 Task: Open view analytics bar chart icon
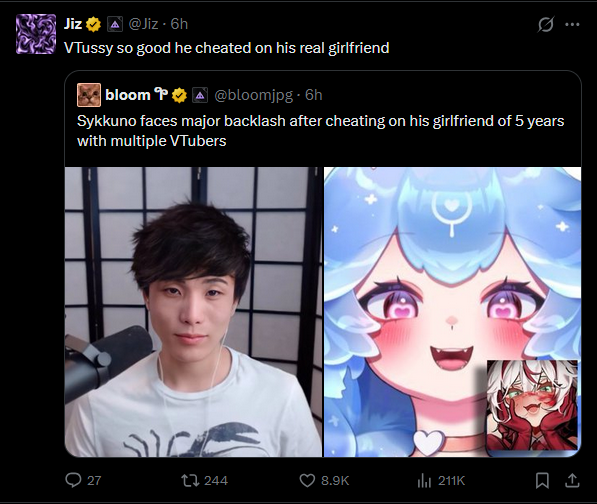pyautogui.click(x=424, y=480)
